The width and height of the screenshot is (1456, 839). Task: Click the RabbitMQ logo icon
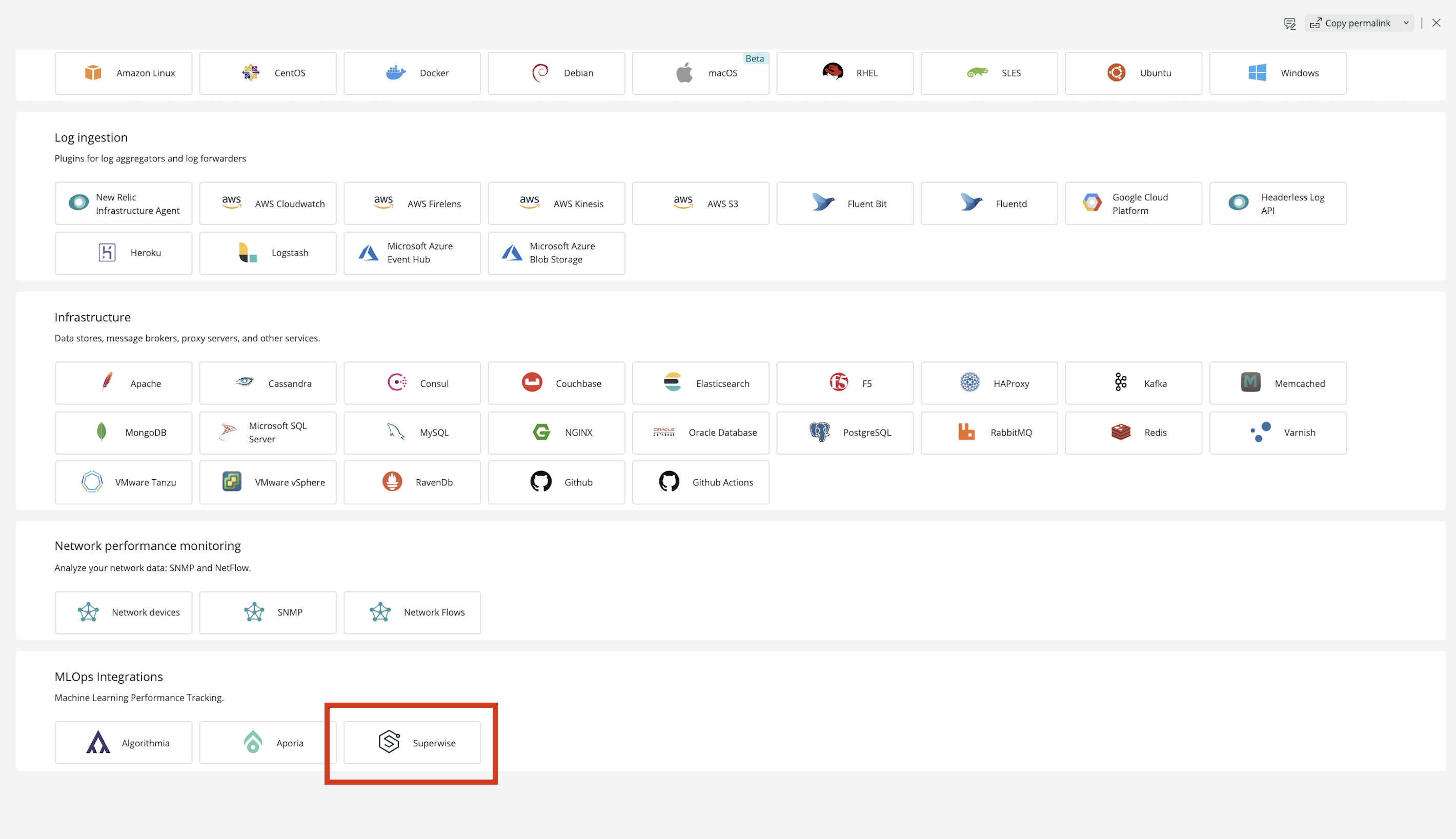[x=966, y=432]
